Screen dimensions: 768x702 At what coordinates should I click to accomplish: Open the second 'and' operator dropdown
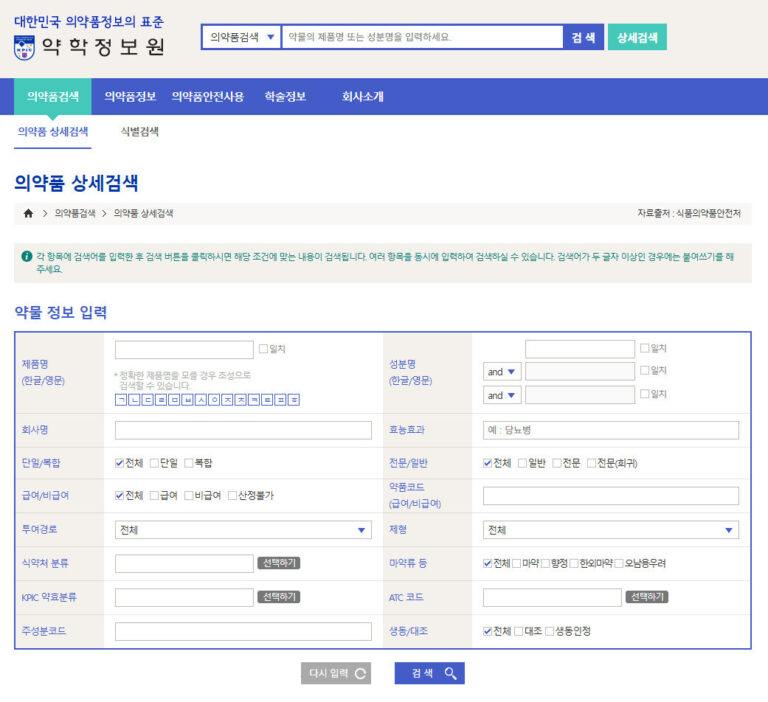coord(502,395)
